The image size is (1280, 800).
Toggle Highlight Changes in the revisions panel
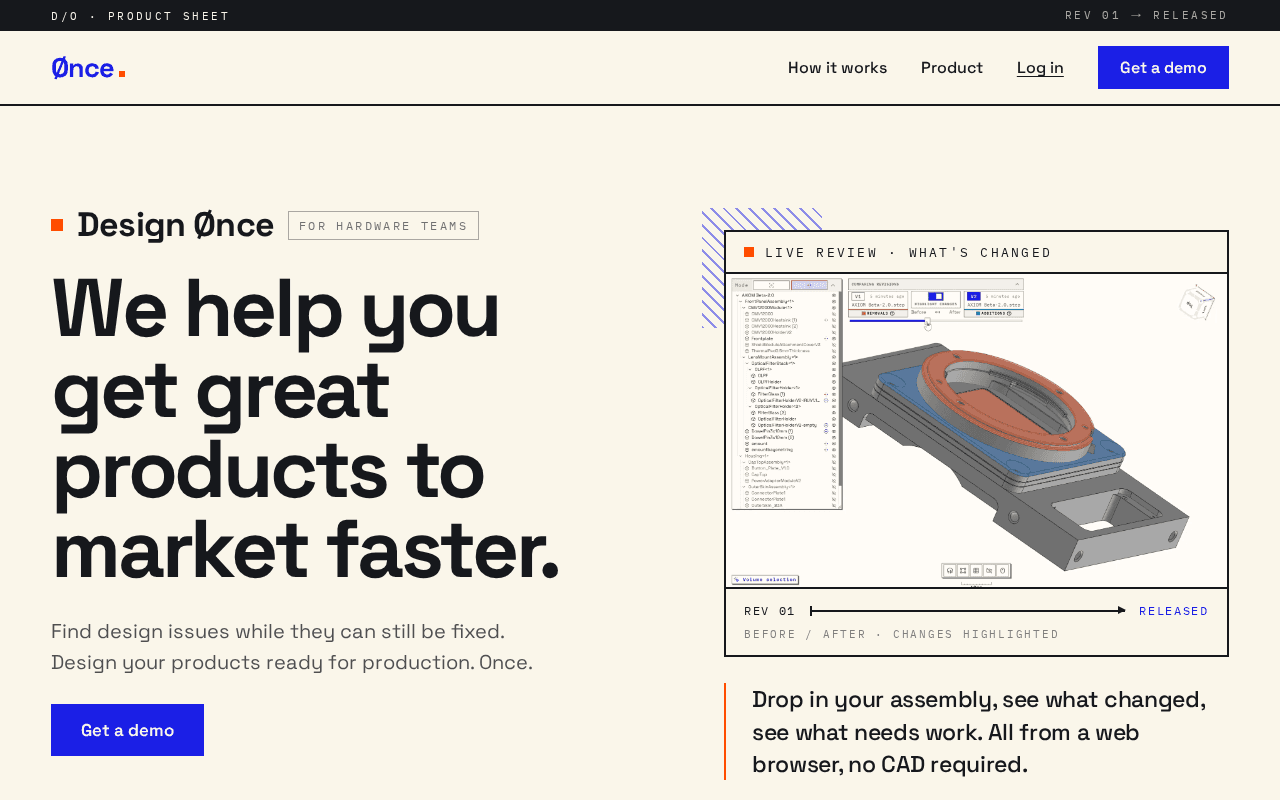(936, 297)
